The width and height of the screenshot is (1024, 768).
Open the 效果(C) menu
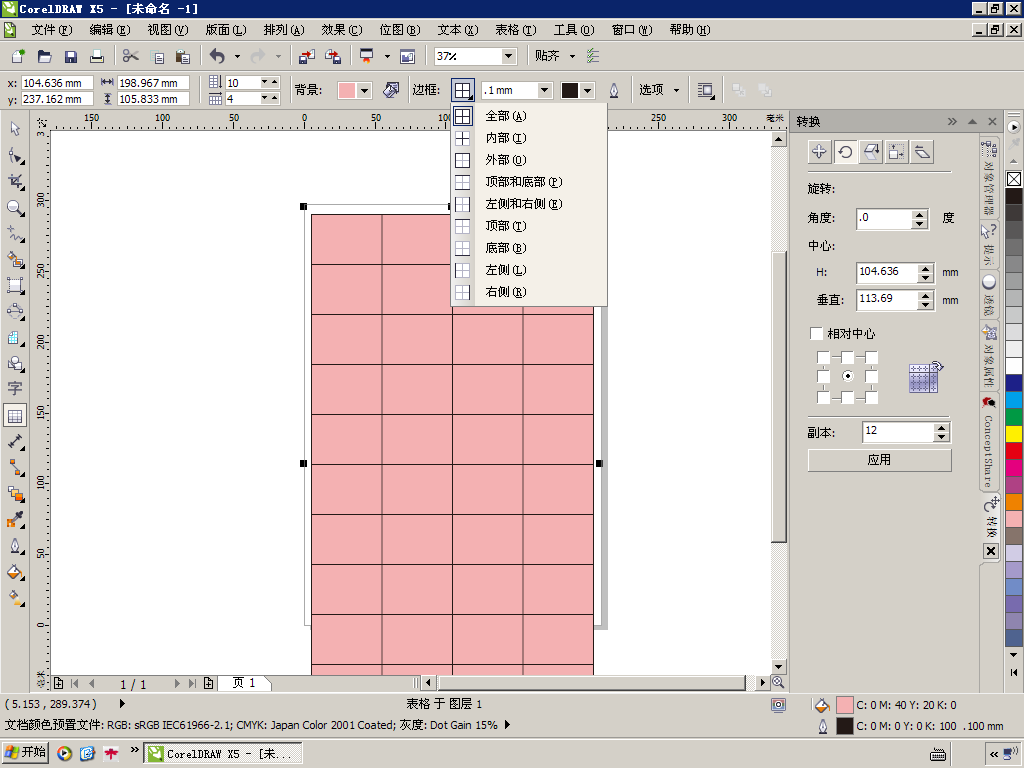point(342,30)
